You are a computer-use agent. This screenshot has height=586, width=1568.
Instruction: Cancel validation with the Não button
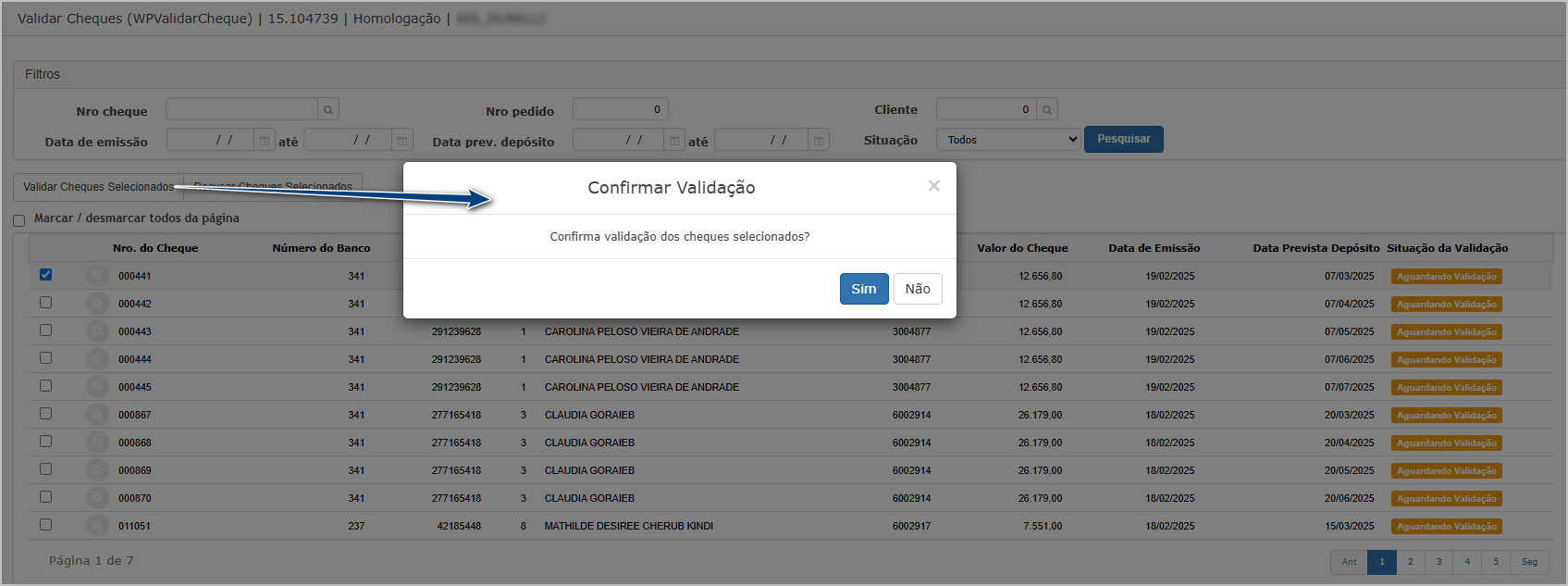coord(918,289)
